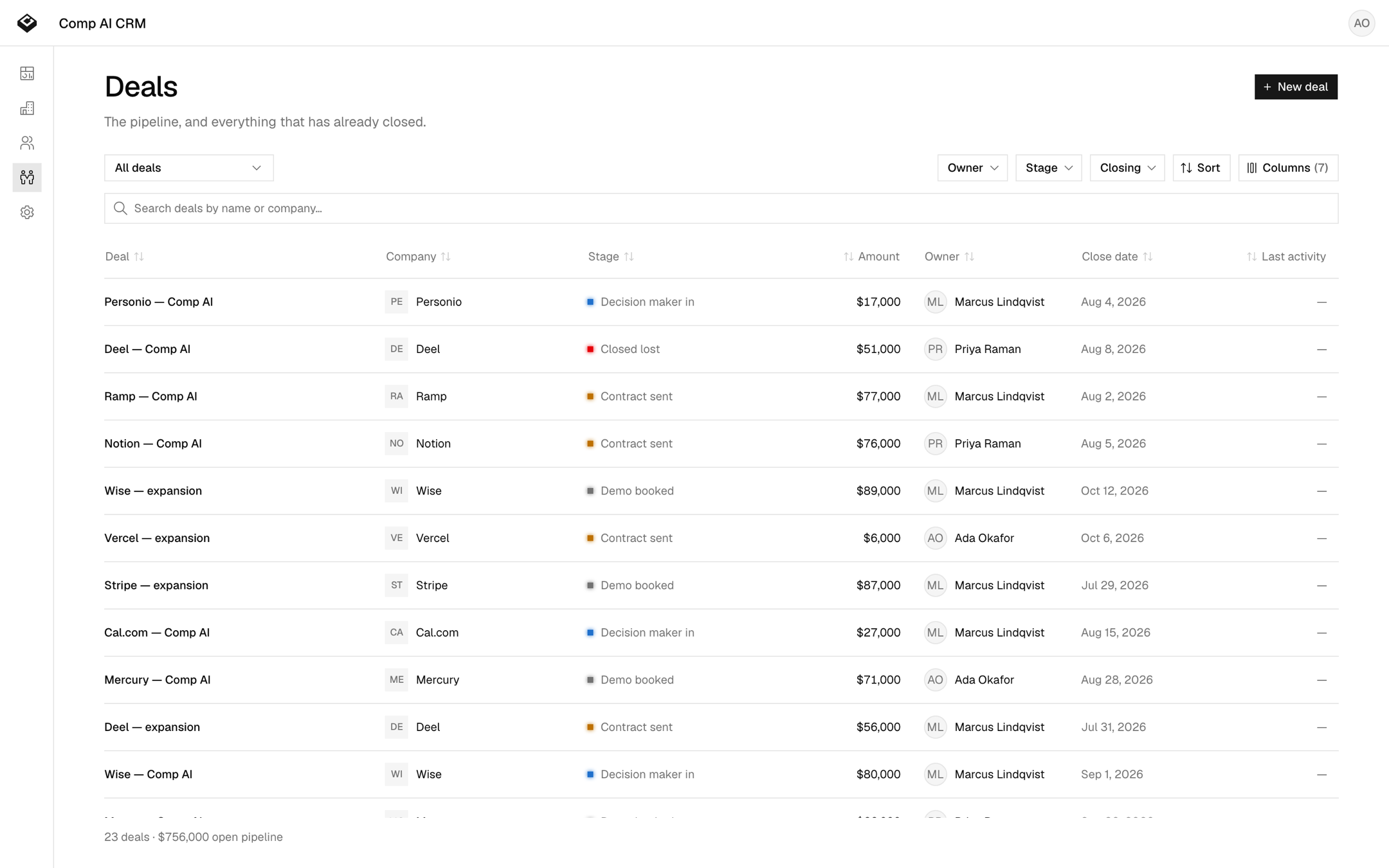Sort by the Close date column arrows
This screenshot has width=1389, height=868.
1148,257
